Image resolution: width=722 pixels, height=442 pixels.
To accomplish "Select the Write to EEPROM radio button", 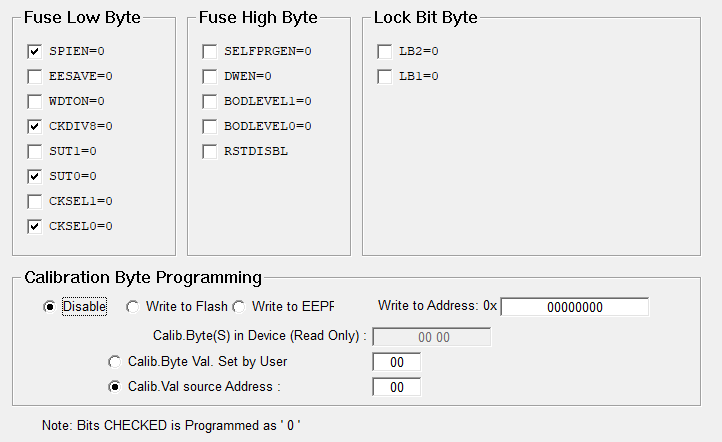I will (x=239, y=307).
